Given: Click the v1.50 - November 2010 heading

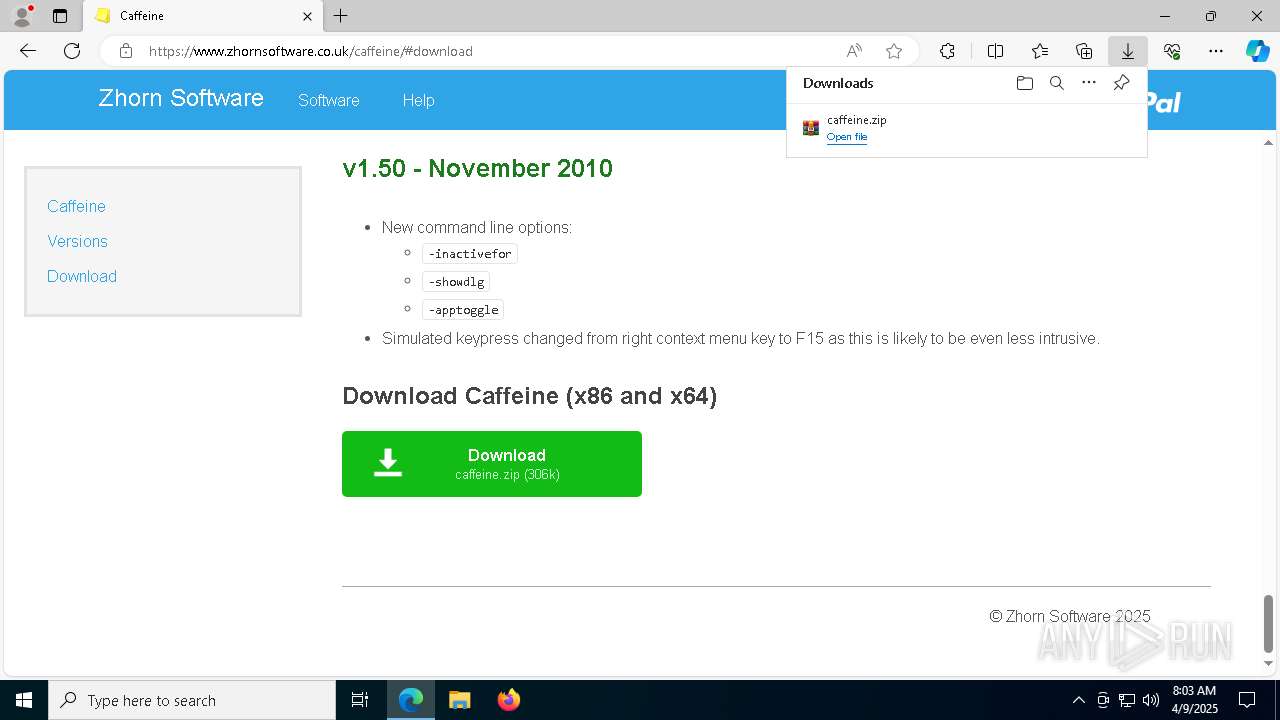Looking at the screenshot, I should pos(477,168).
